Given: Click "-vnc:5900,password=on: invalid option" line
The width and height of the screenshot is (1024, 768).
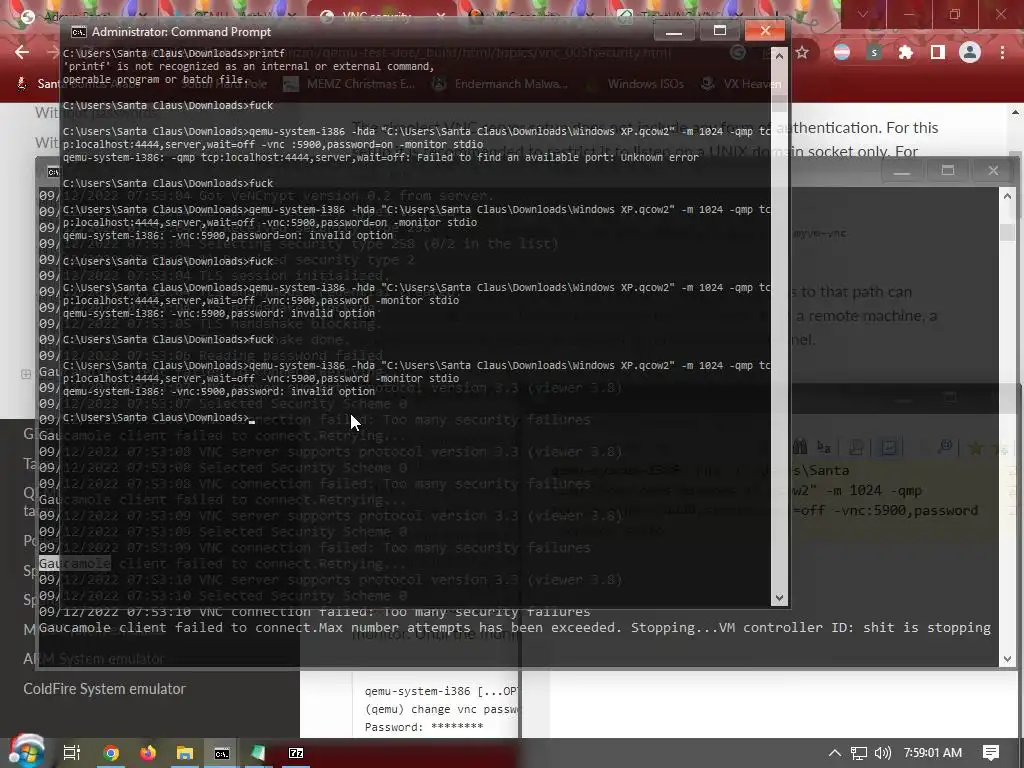Looking at the screenshot, I should coord(228,236).
